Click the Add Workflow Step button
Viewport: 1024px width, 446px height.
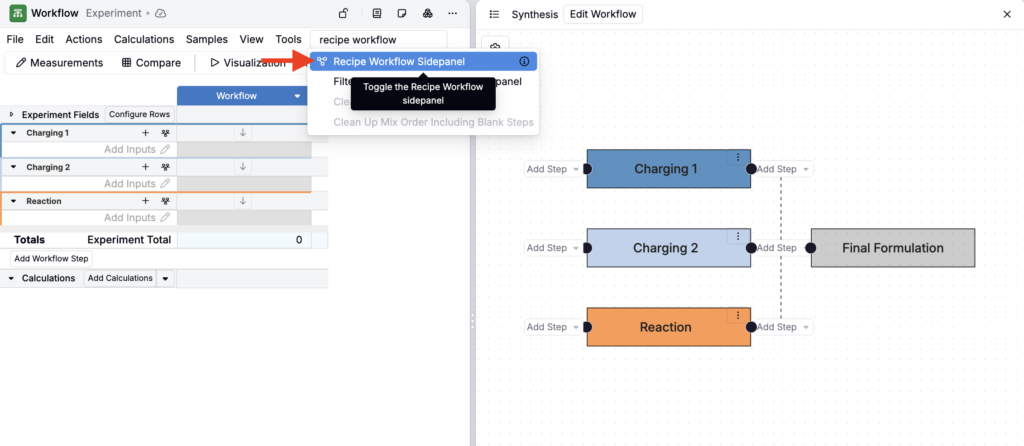click(52, 258)
